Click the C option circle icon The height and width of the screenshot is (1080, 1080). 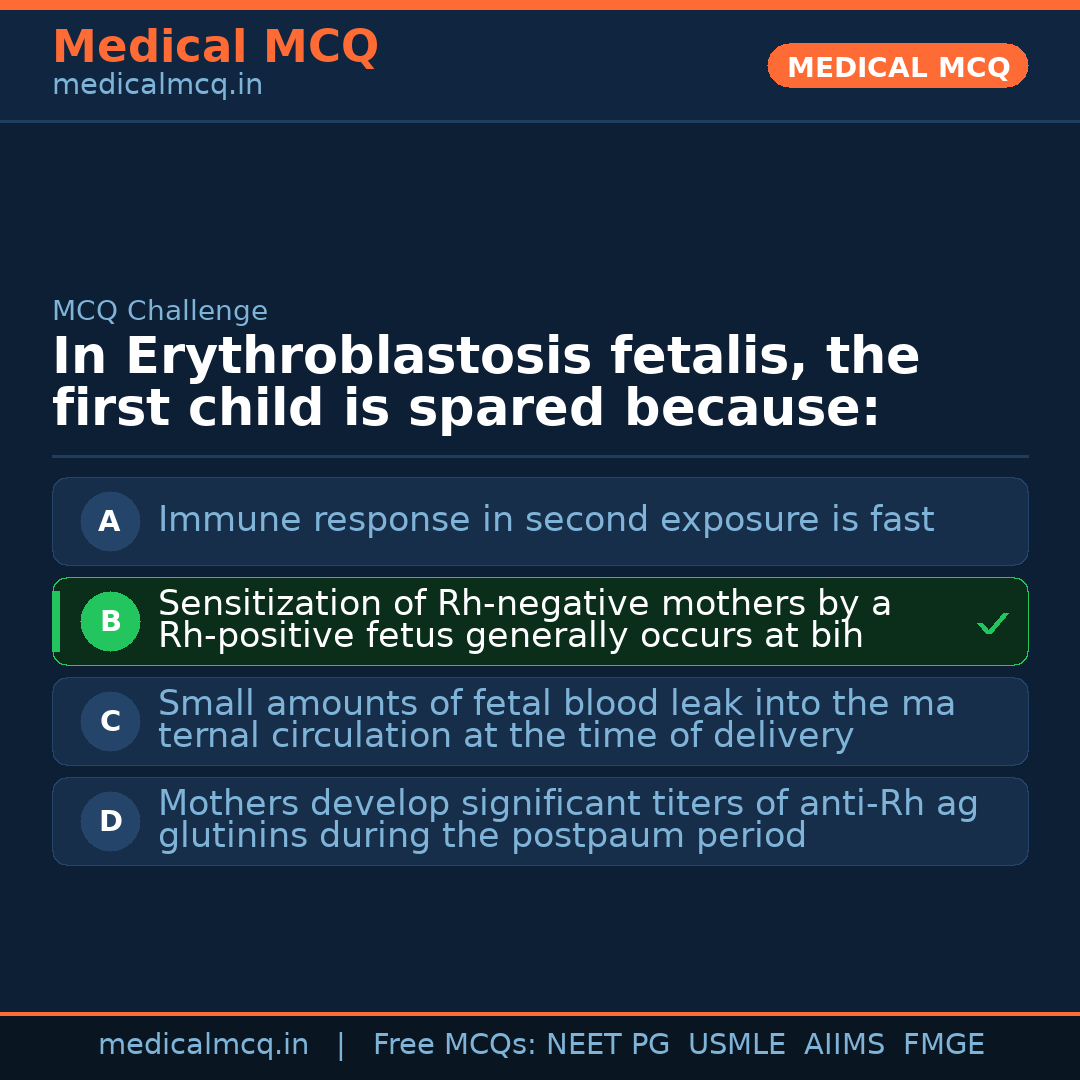110,721
